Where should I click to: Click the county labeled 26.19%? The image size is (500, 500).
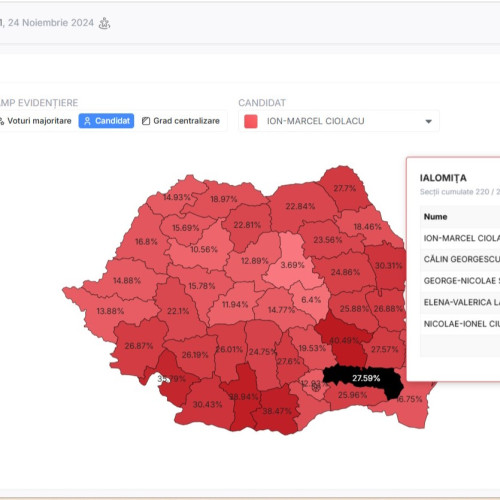point(195,355)
